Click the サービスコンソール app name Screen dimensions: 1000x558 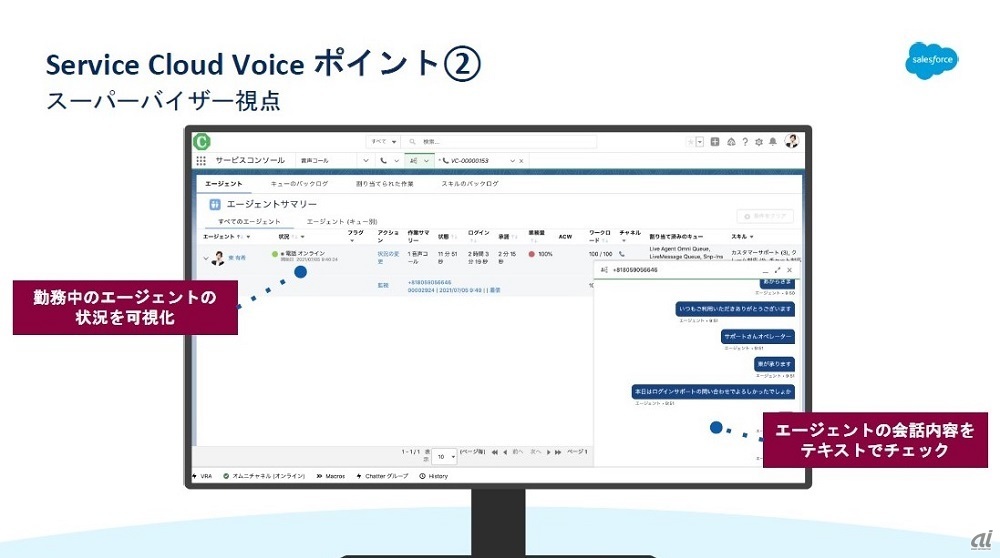(x=250, y=161)
